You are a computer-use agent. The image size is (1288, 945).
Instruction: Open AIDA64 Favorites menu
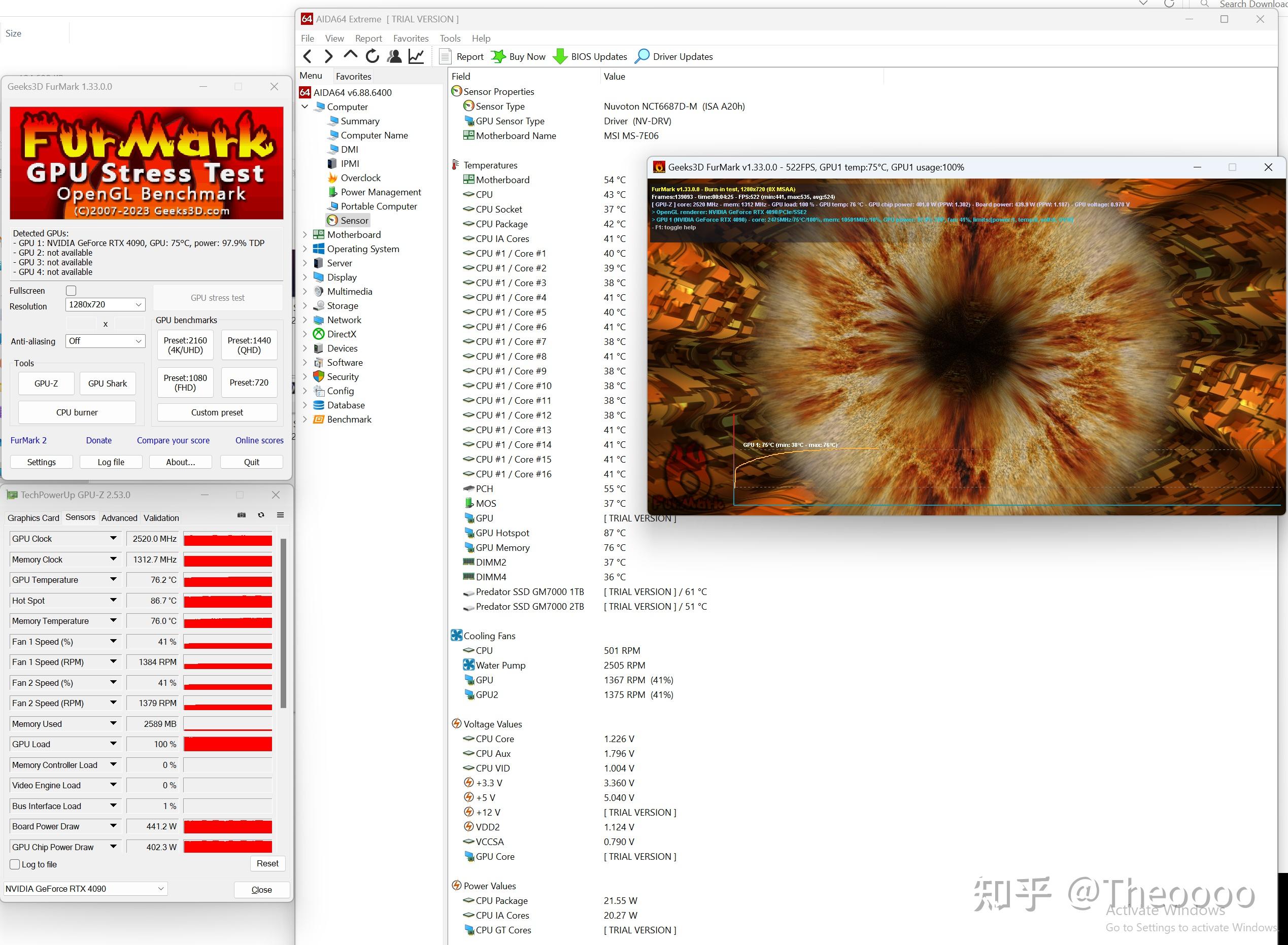tap(410, 39)
